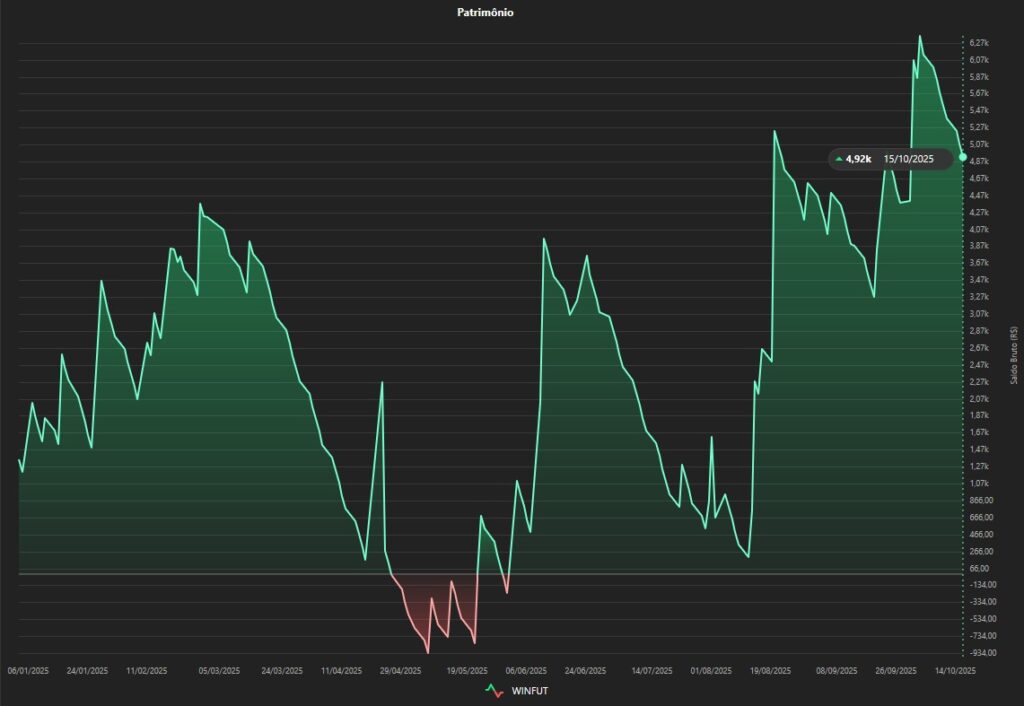Screen dimensions: 1024x706
Task: Click the 14/10/2025 x-axis date label
Action: tap(954, 672)
